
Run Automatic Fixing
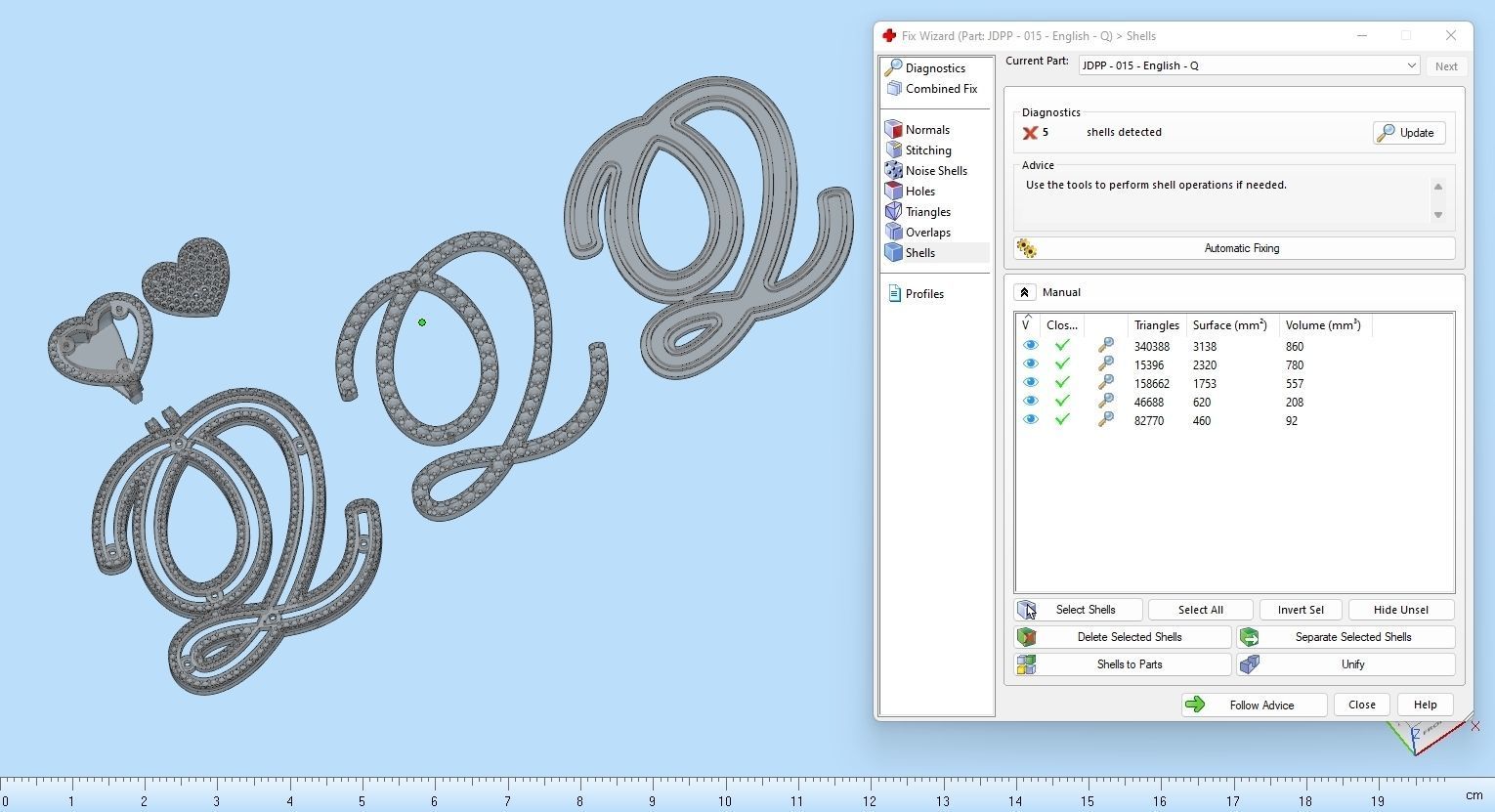pos(1234,248)
